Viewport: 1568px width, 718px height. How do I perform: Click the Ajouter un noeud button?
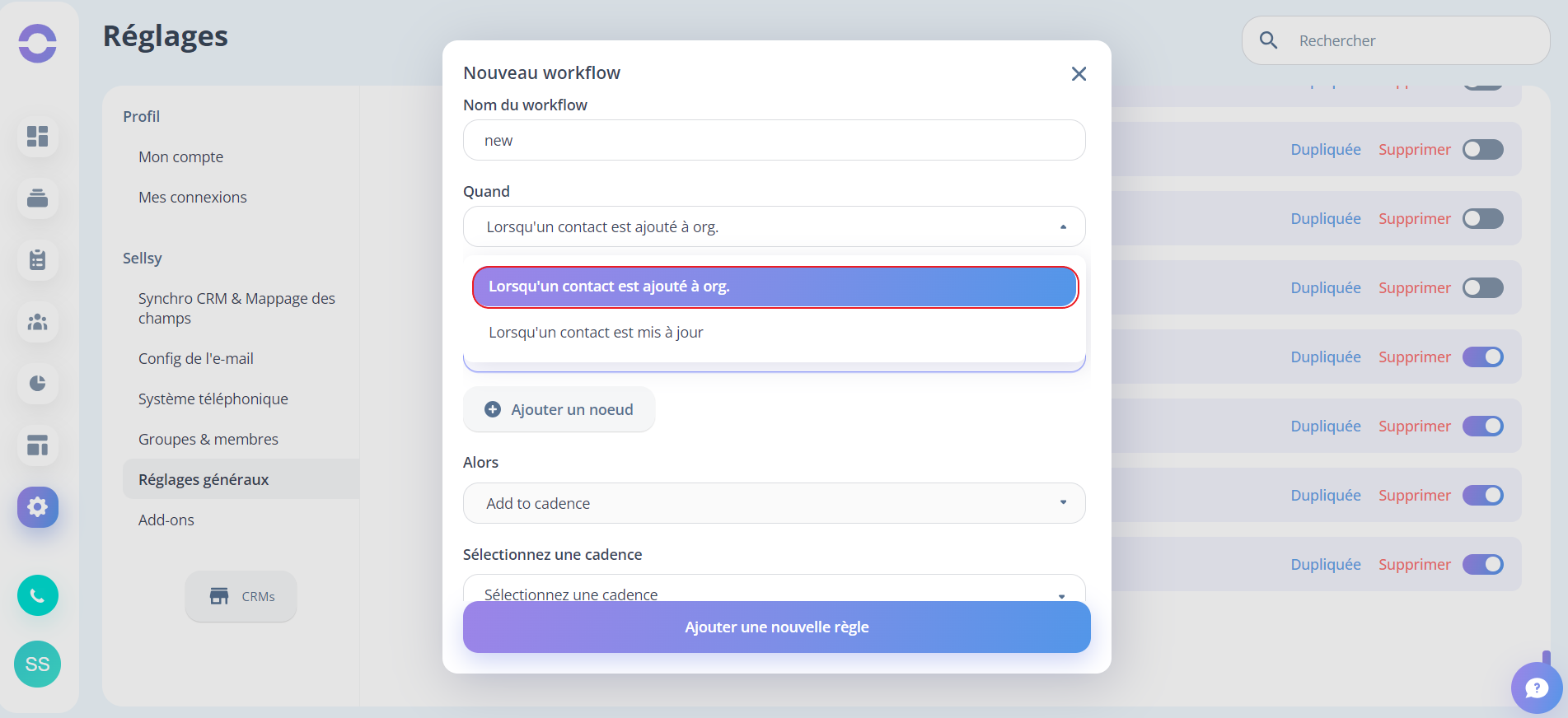pyautogui.click(x=559, y=410)
